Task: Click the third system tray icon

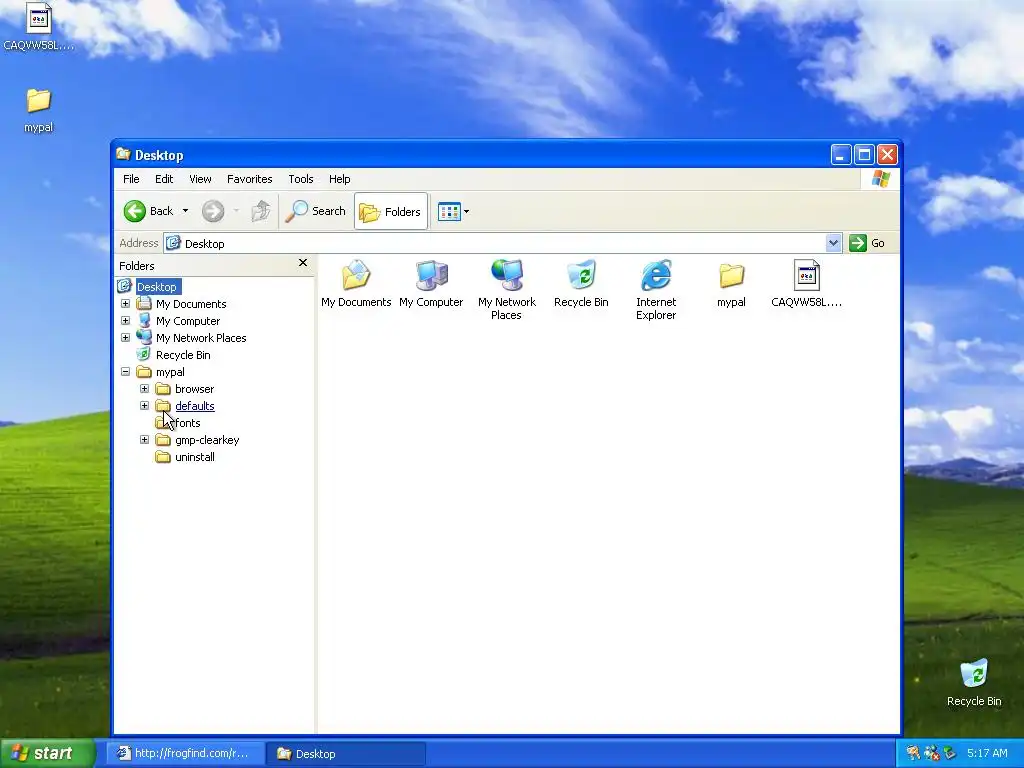Action: tap(950, 753)
